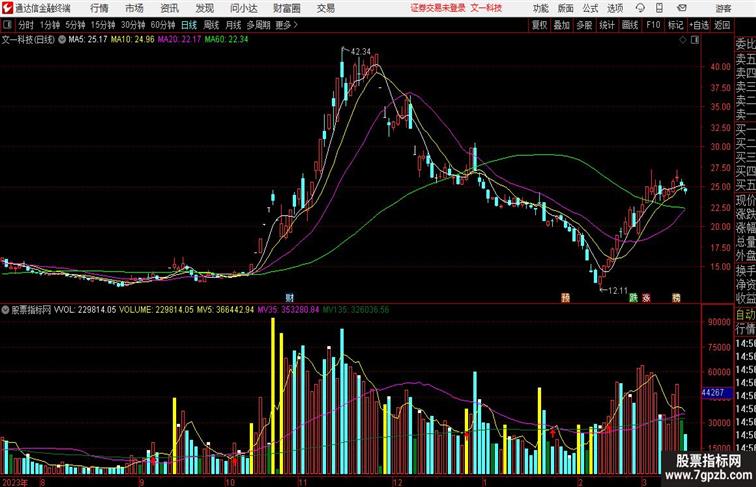Click the 自动 label in right side panel
The width and height of the screenshot is (756, 487).
[x=745, y=315]
